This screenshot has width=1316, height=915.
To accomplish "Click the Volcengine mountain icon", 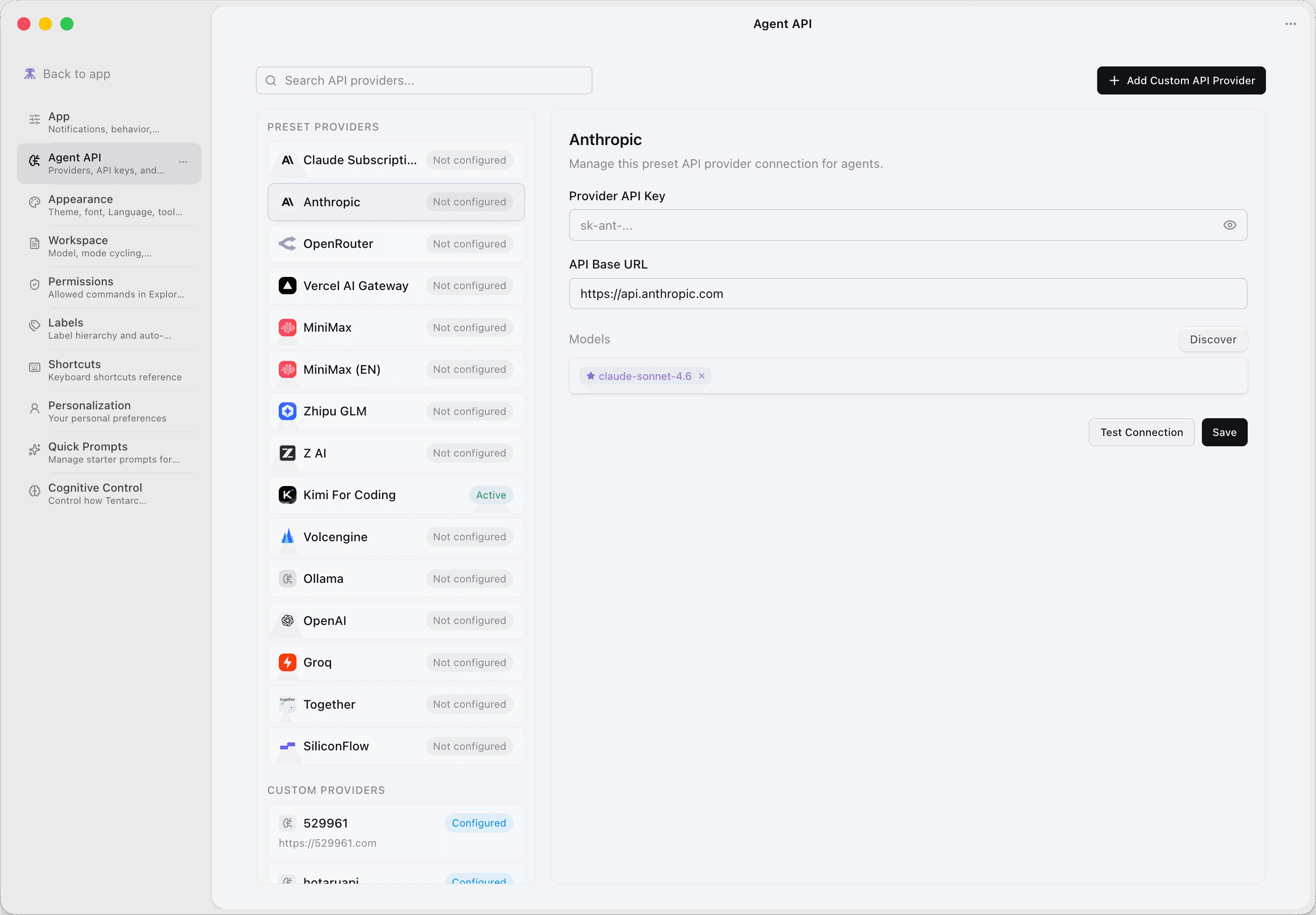I will (x=287, y=537).
